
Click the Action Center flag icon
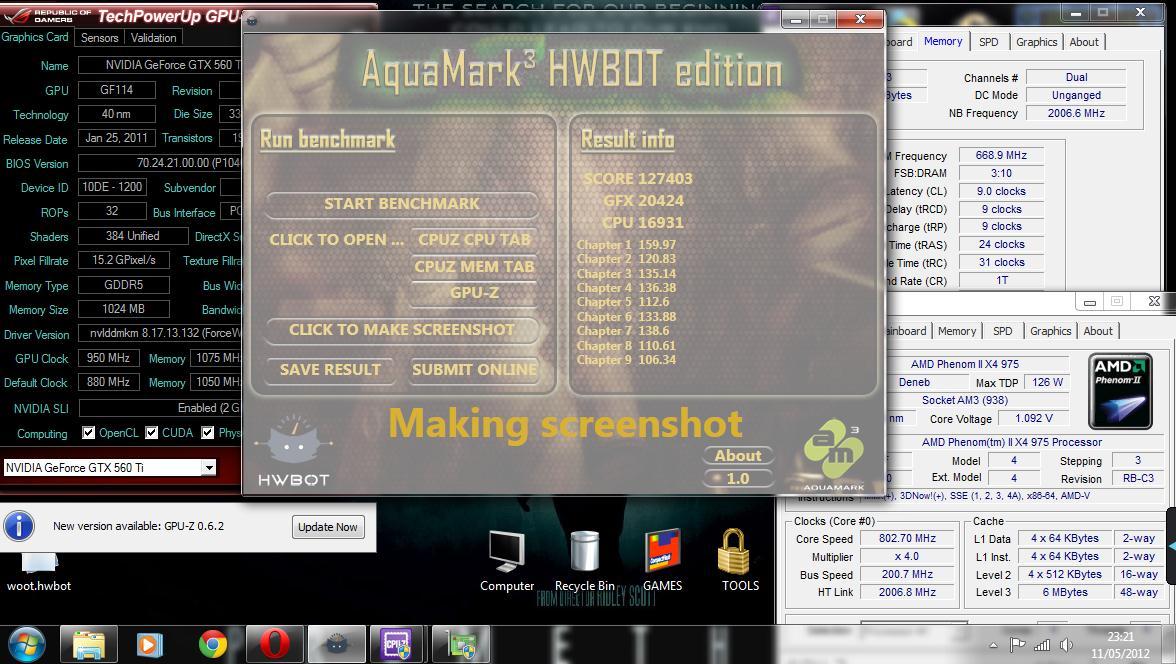tap(1017, 644)
